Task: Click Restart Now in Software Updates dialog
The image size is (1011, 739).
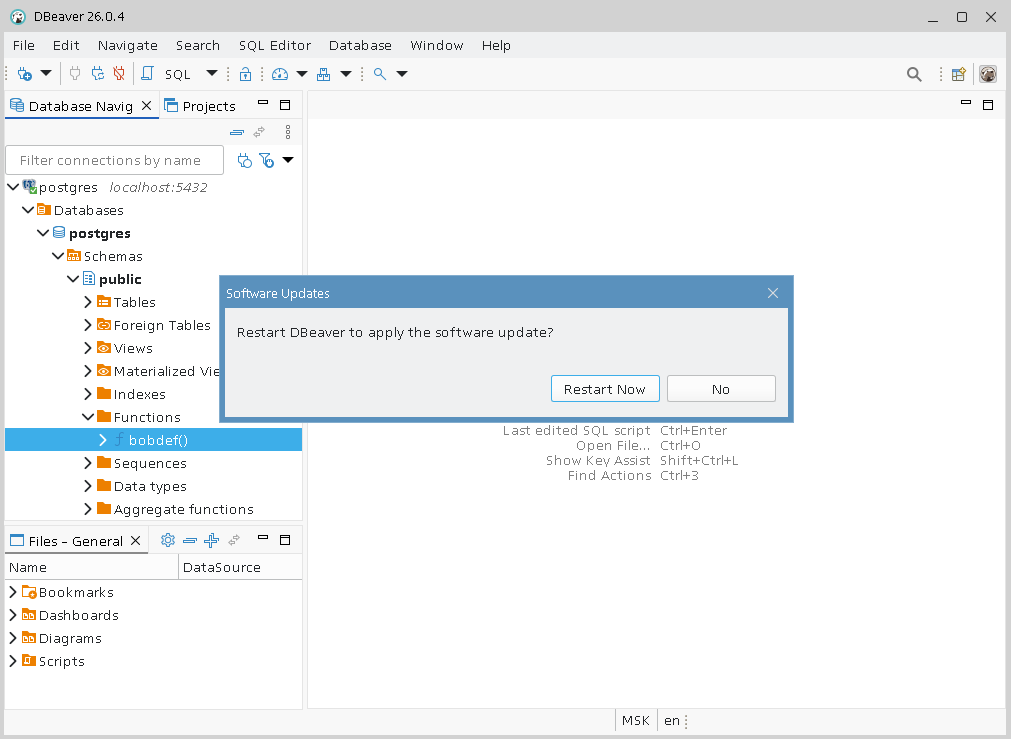Action: [605, 389]
